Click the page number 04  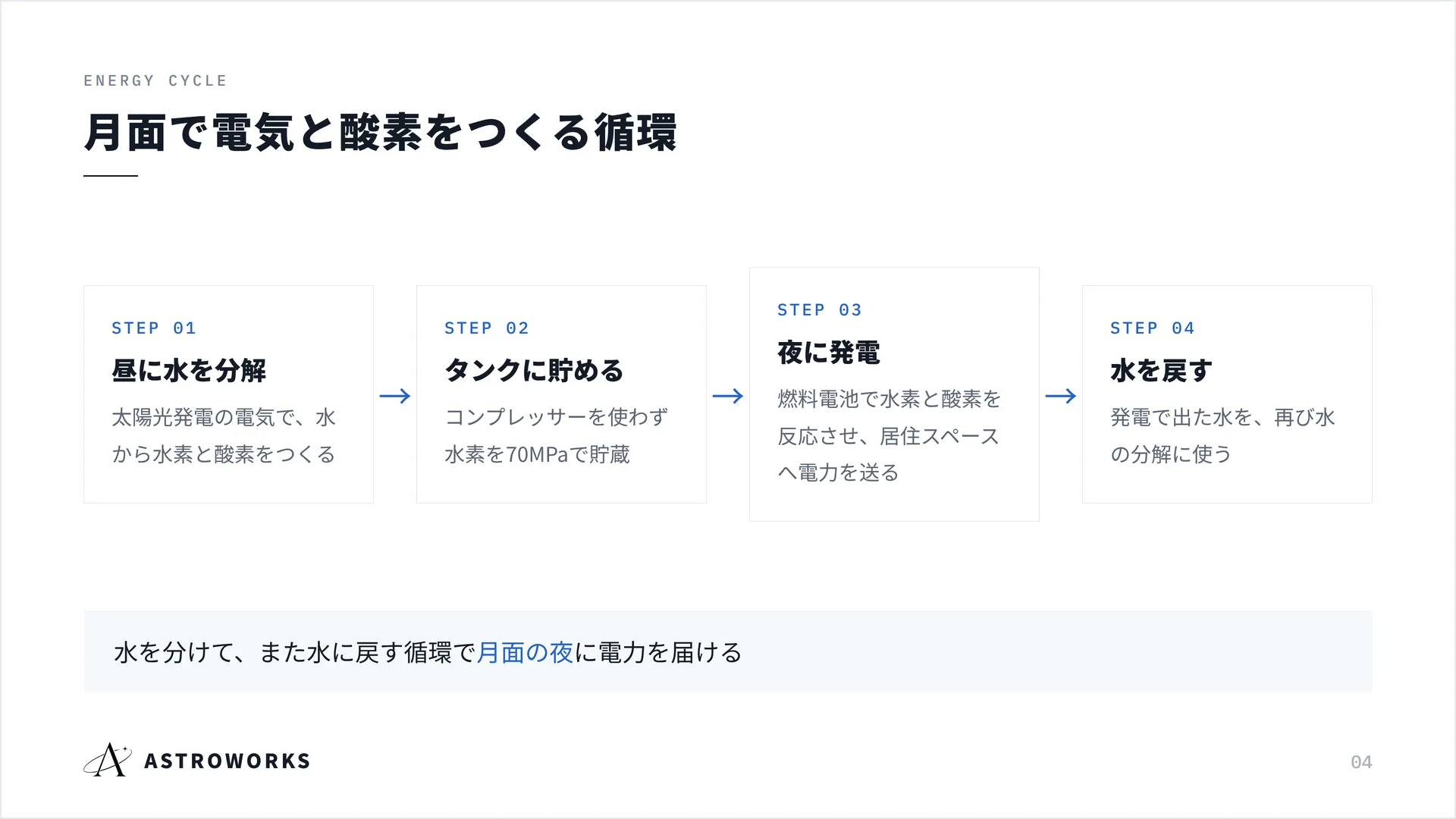[x=1361, y=762]
